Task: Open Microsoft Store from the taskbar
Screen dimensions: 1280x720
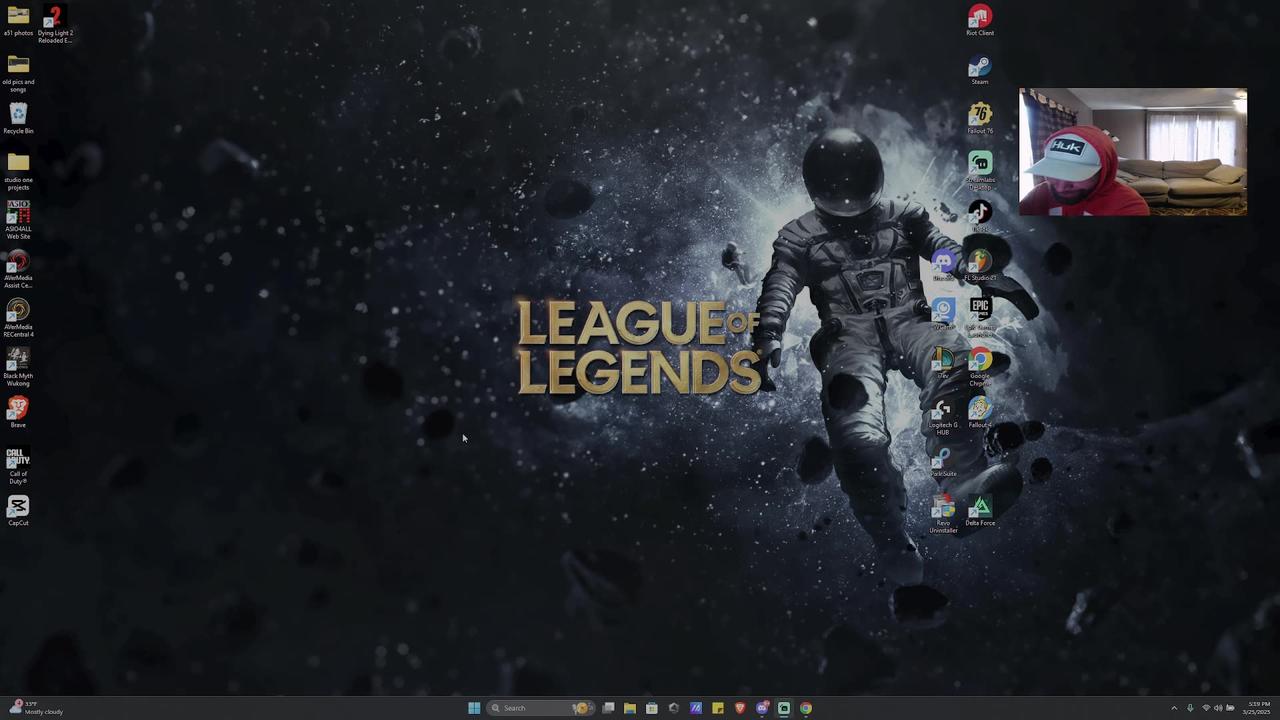Action: click(x=652, y=708)
